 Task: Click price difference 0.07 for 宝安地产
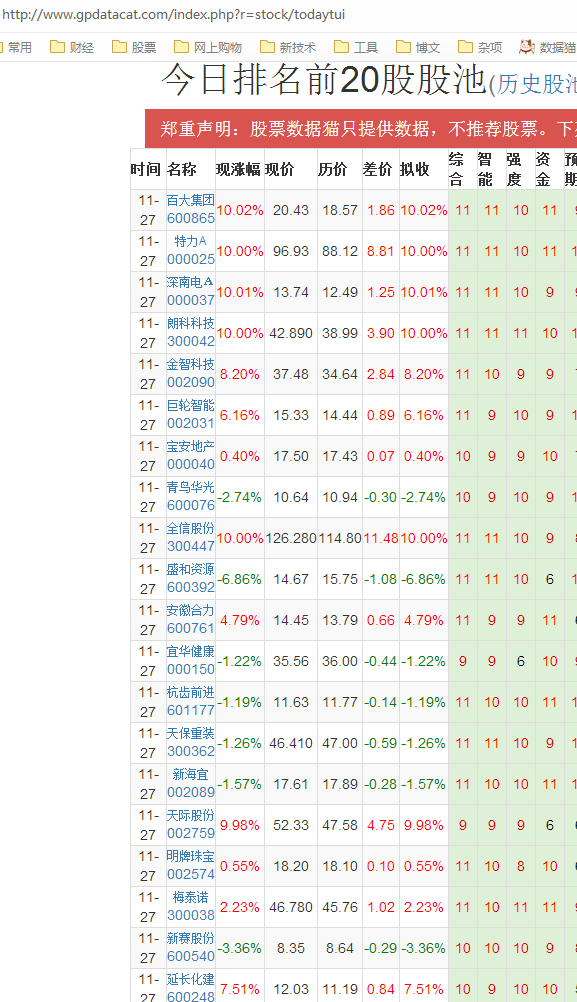click(x=381, y=456)
